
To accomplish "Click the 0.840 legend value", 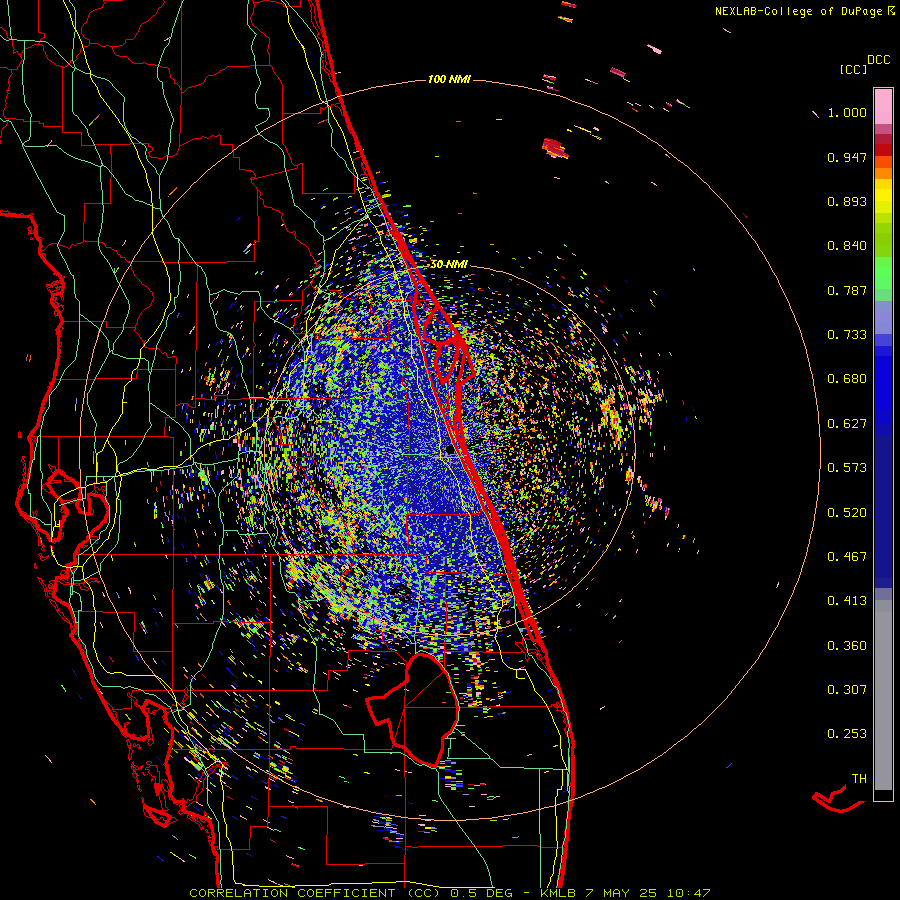I will pyautogui.click(x=847, y=246).
